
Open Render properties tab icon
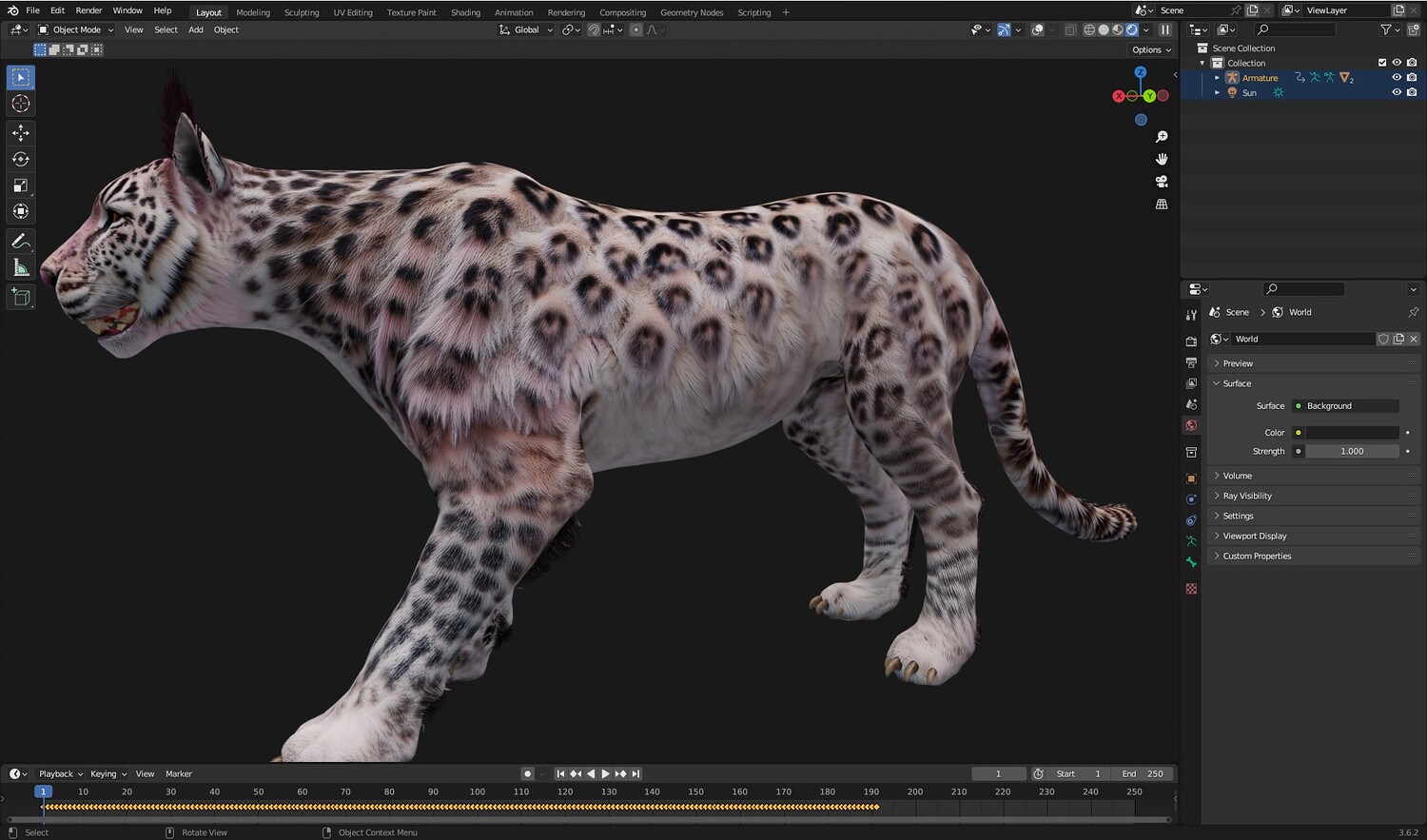1191,342
